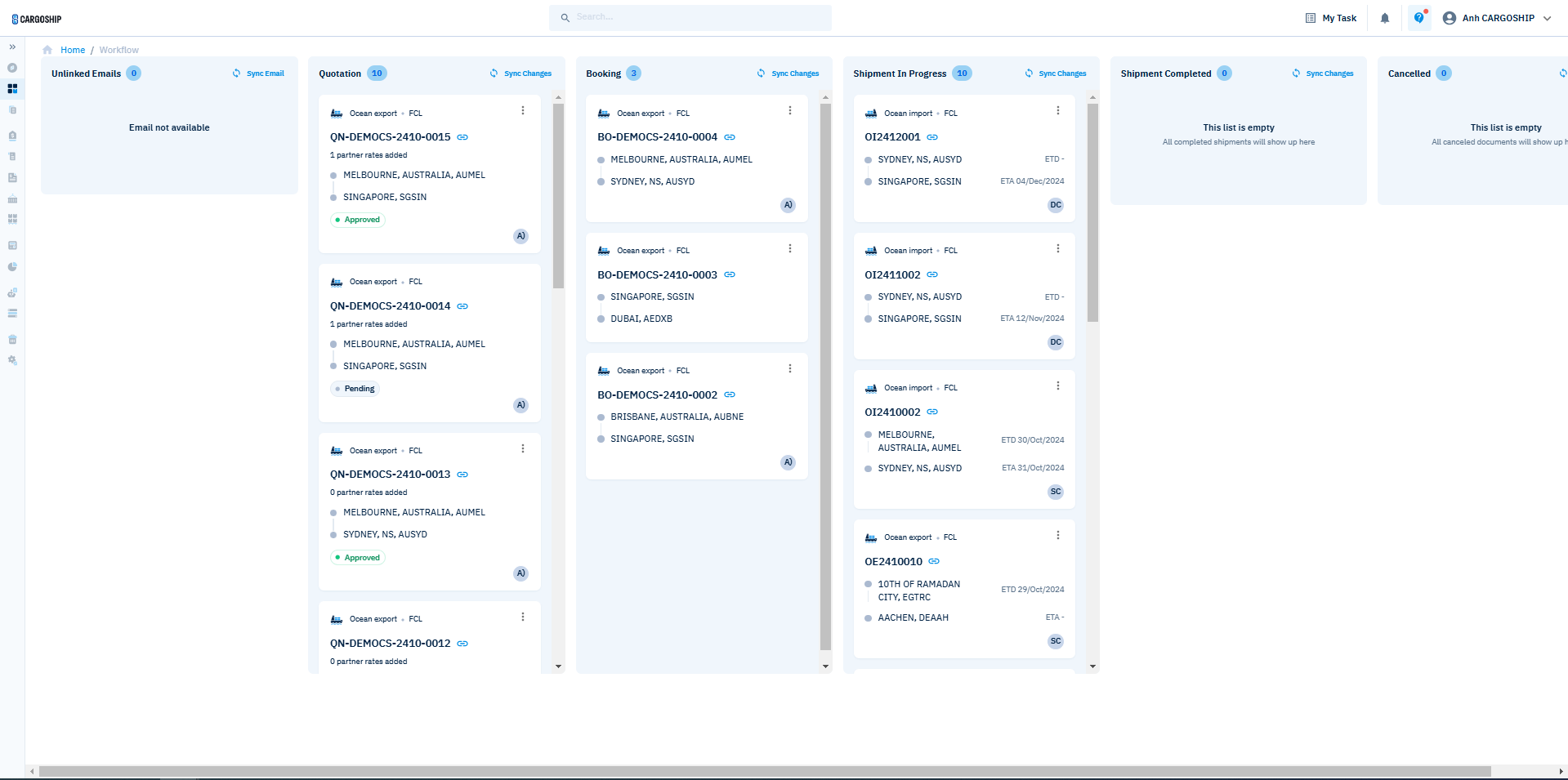The width and height of the screenshot is (1568, 780).
Task: Click Sync Email in Unlinked Emails column
Action: [258, 74]
